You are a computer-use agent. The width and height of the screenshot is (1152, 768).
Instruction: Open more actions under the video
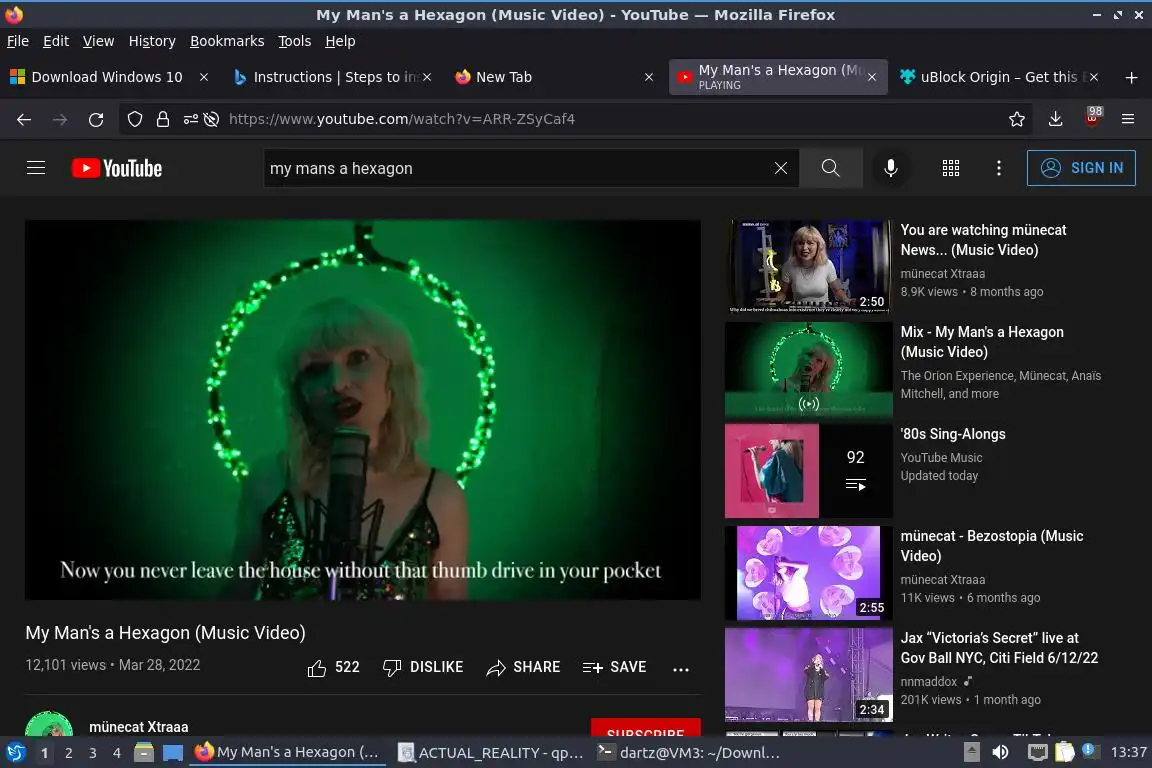pos(681,669)
